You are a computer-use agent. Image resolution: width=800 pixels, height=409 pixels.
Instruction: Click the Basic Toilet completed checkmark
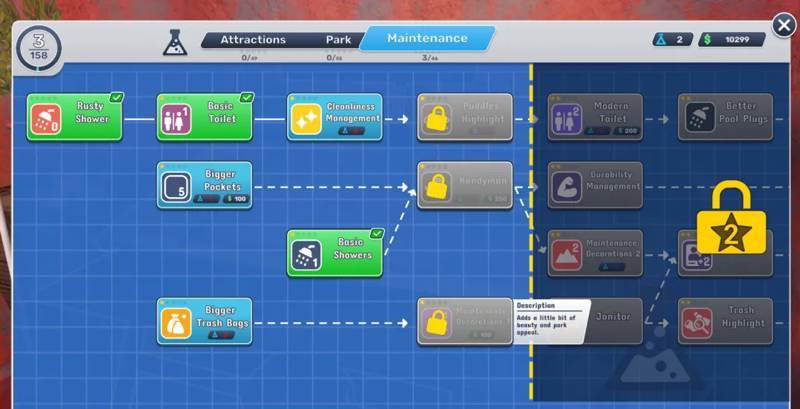click(247, 97)
